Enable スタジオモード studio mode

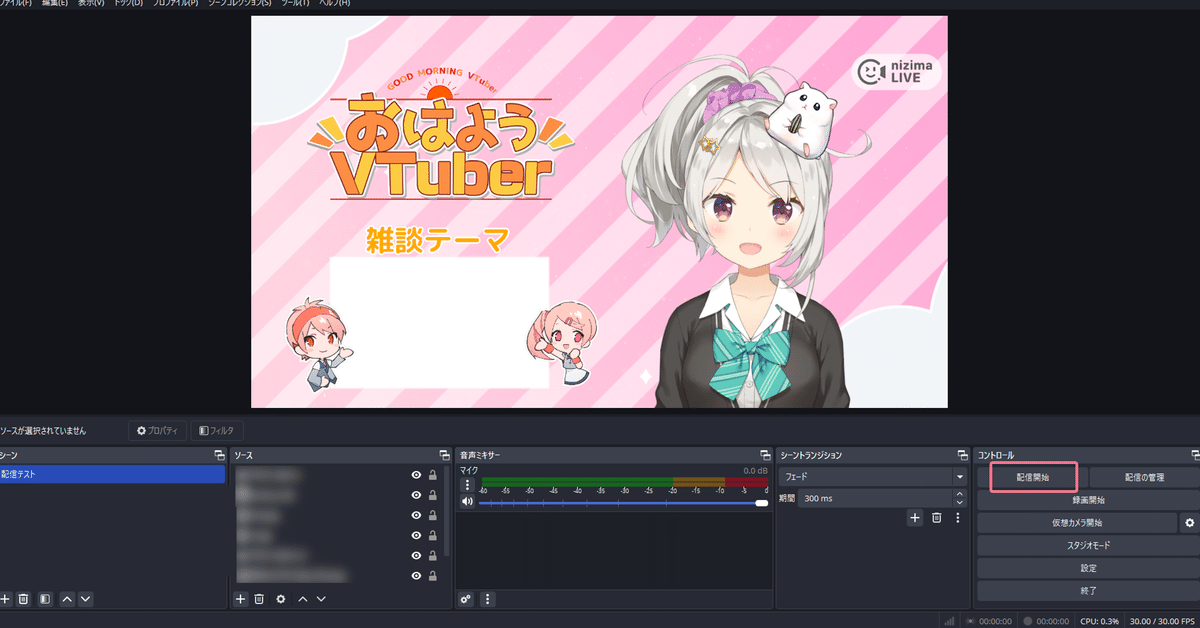coord(1087,545)
